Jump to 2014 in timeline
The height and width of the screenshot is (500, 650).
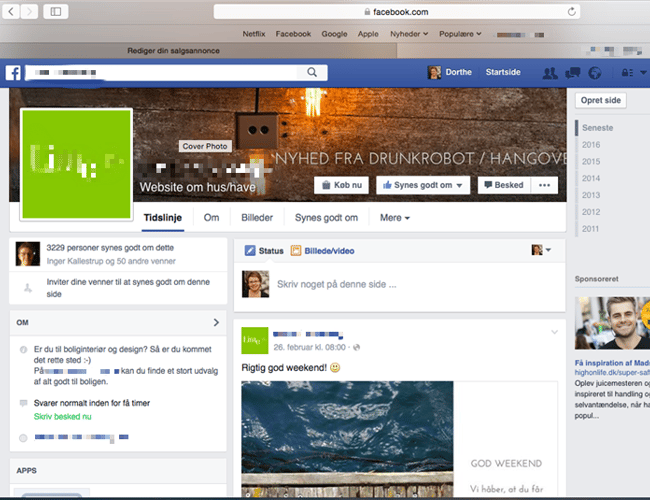(591, 178)
